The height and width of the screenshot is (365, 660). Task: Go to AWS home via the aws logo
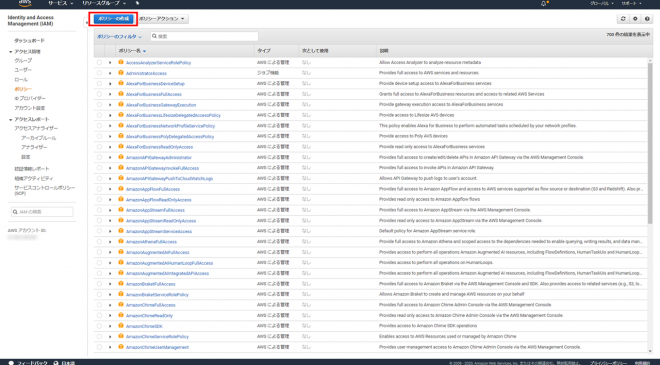tap(25, 3)
